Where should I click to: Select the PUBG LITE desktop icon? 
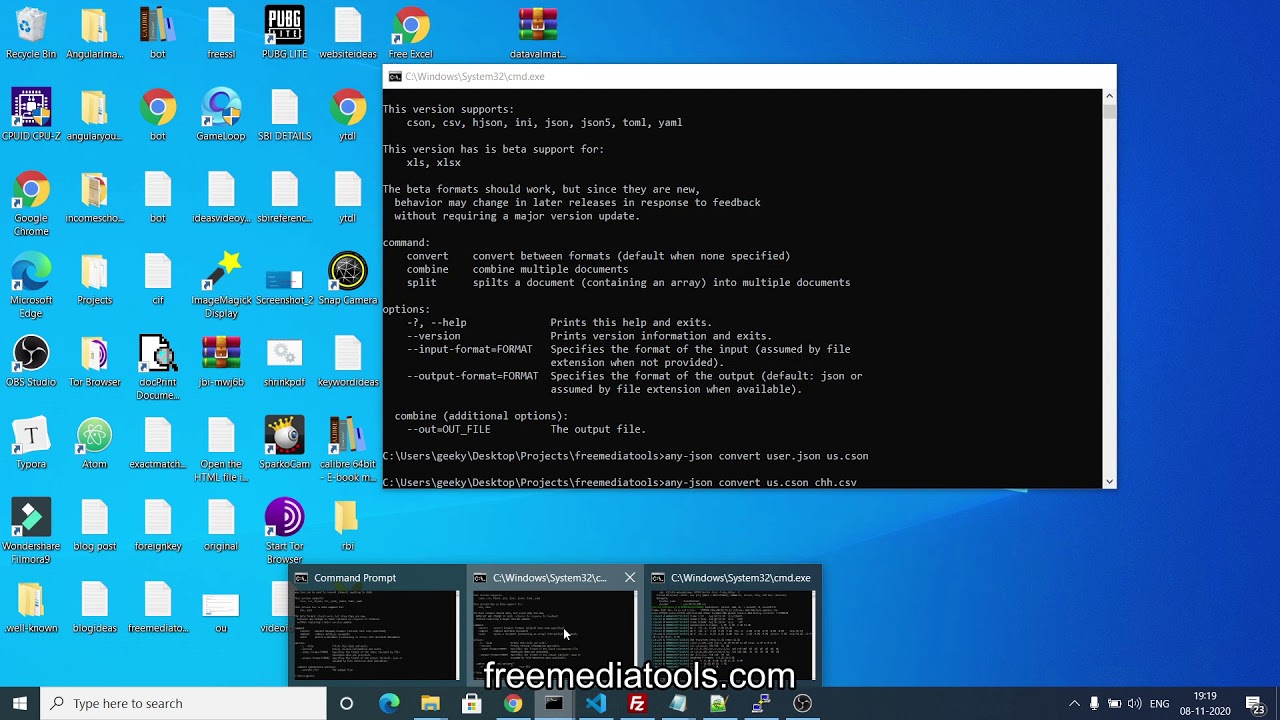point(284,32)
